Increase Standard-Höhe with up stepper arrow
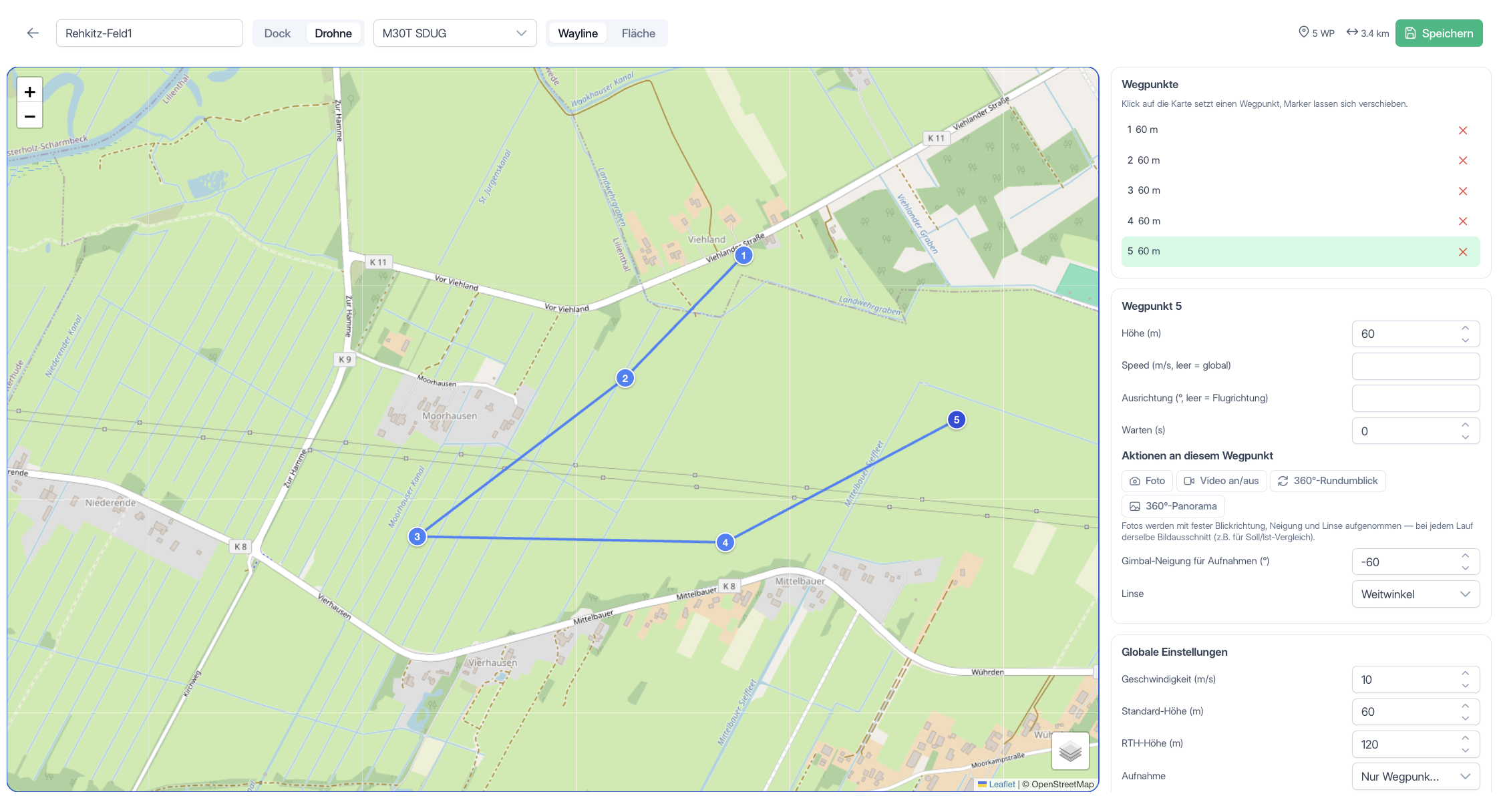1499x812 pixels. pyautogui.click(x=1465, y=706)
